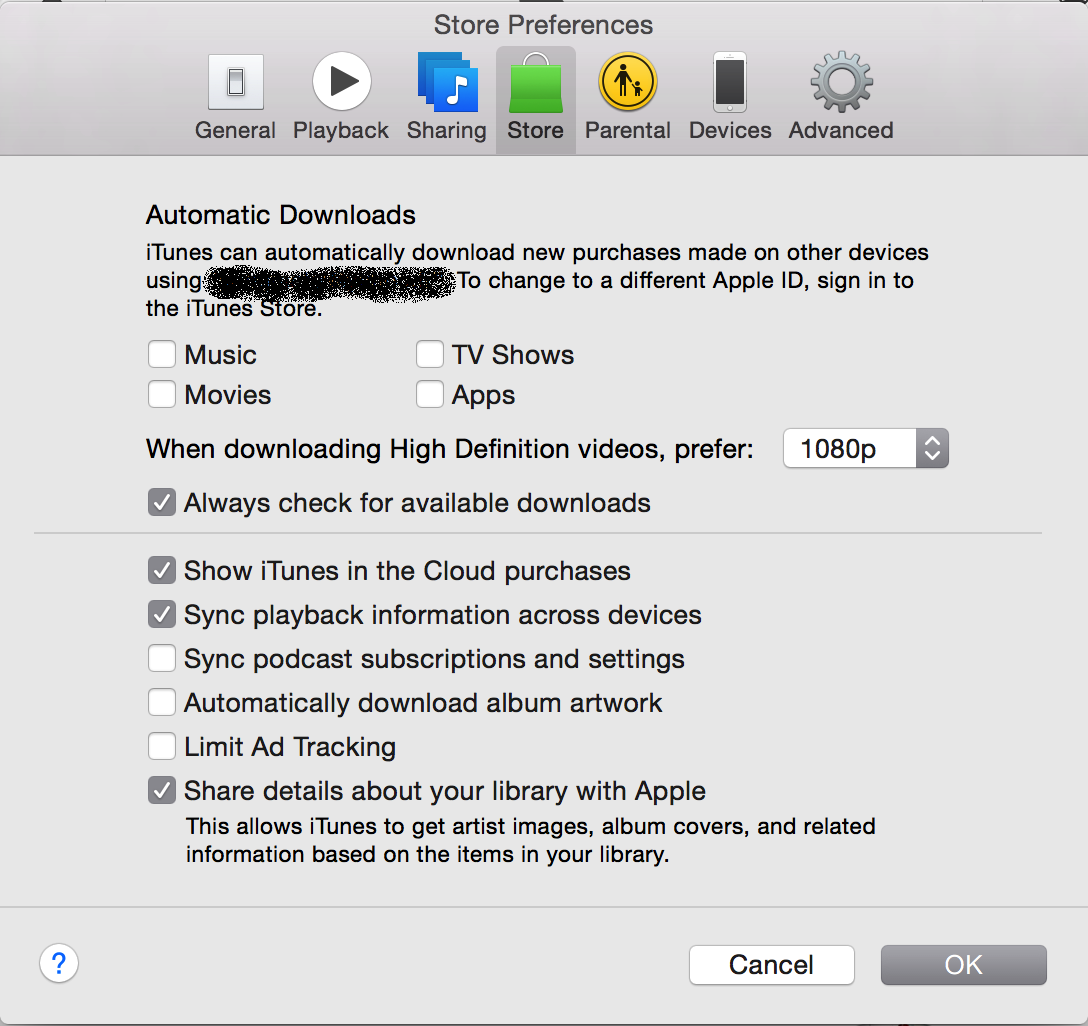1088x1026 pixels.
Task: Click the blue help question mark
Action: (x=59, y=963)
